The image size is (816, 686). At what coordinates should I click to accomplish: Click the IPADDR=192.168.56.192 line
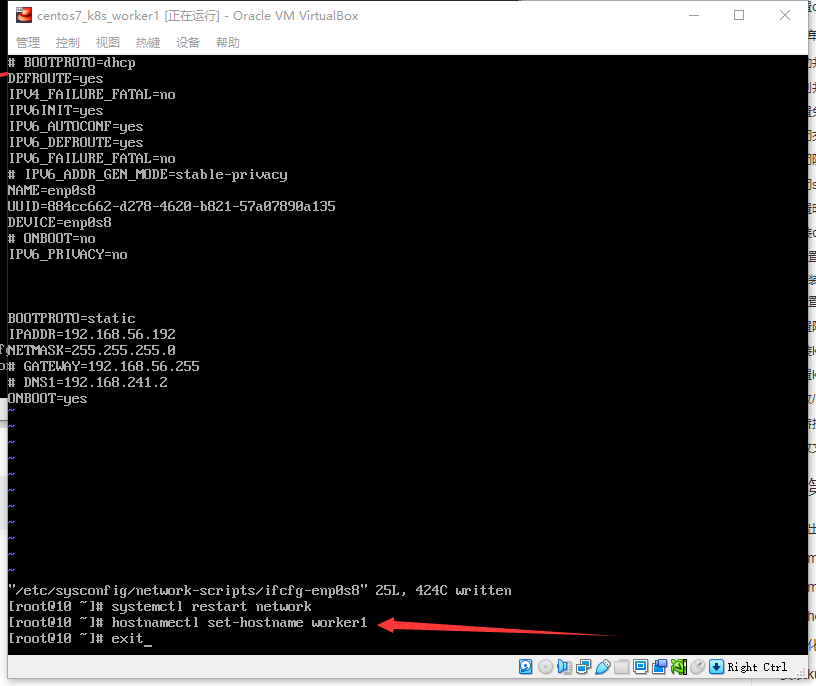point(92,334)
